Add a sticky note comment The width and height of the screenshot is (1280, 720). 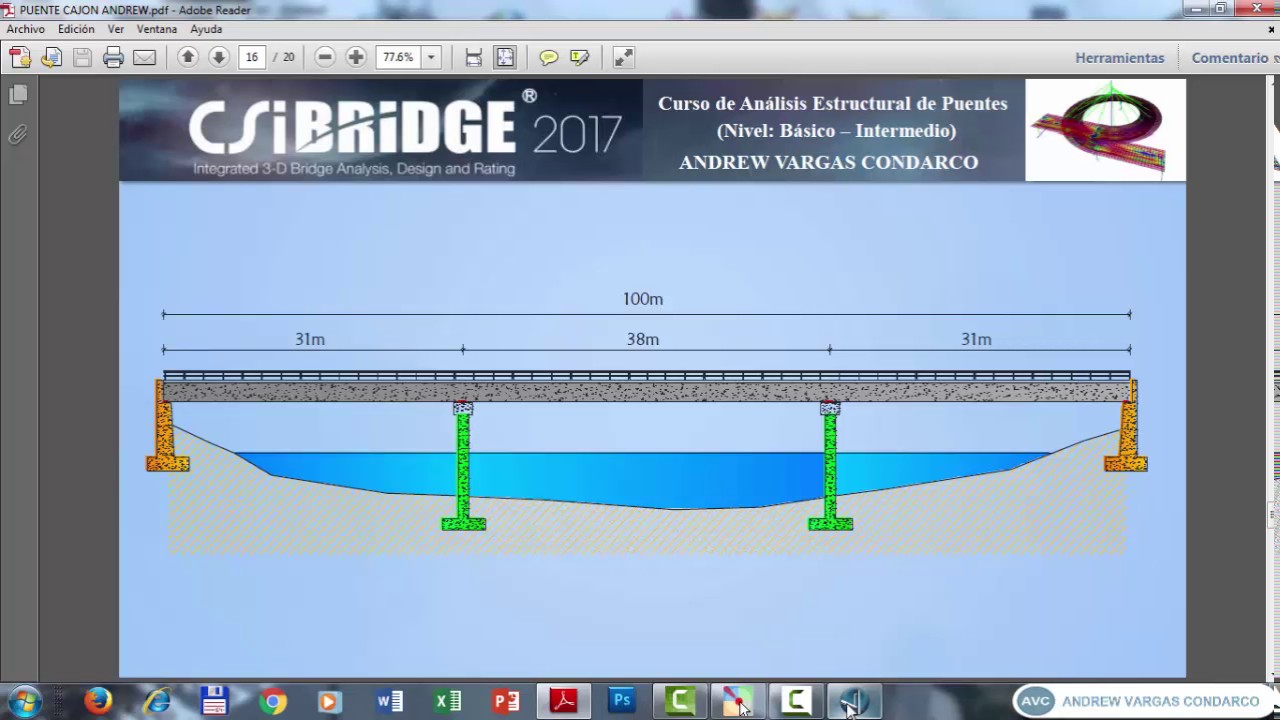point(548,57)
